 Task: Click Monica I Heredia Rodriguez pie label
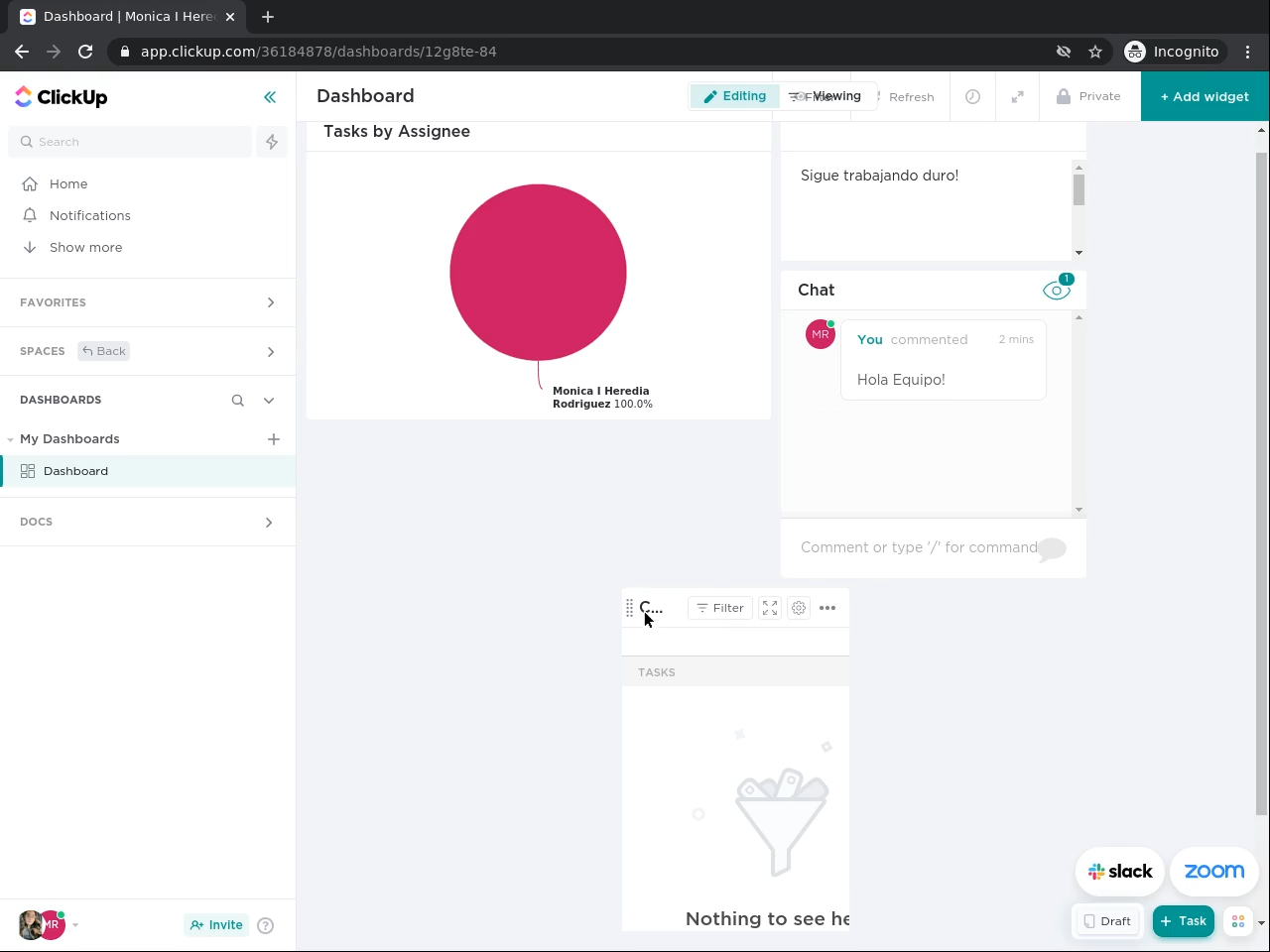[602, 398]
